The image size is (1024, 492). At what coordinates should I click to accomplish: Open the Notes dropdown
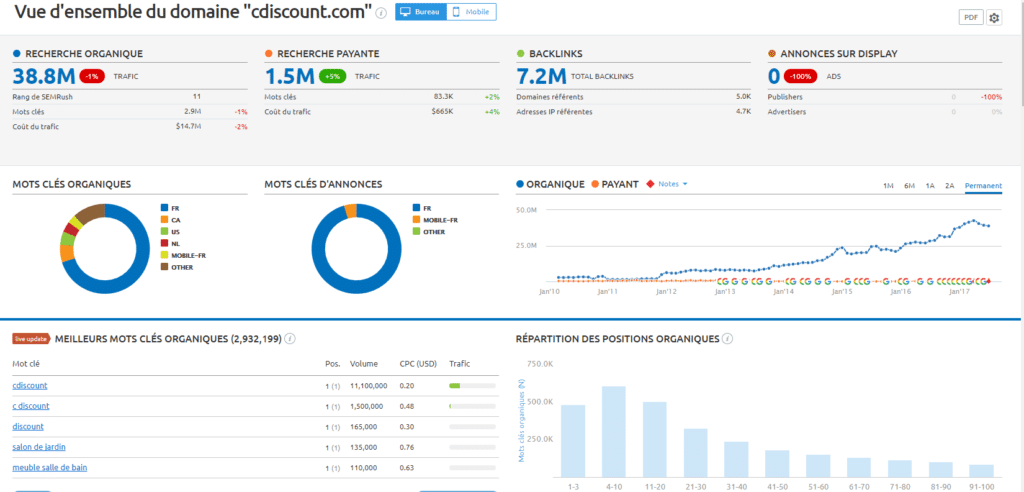pos(673,184)
